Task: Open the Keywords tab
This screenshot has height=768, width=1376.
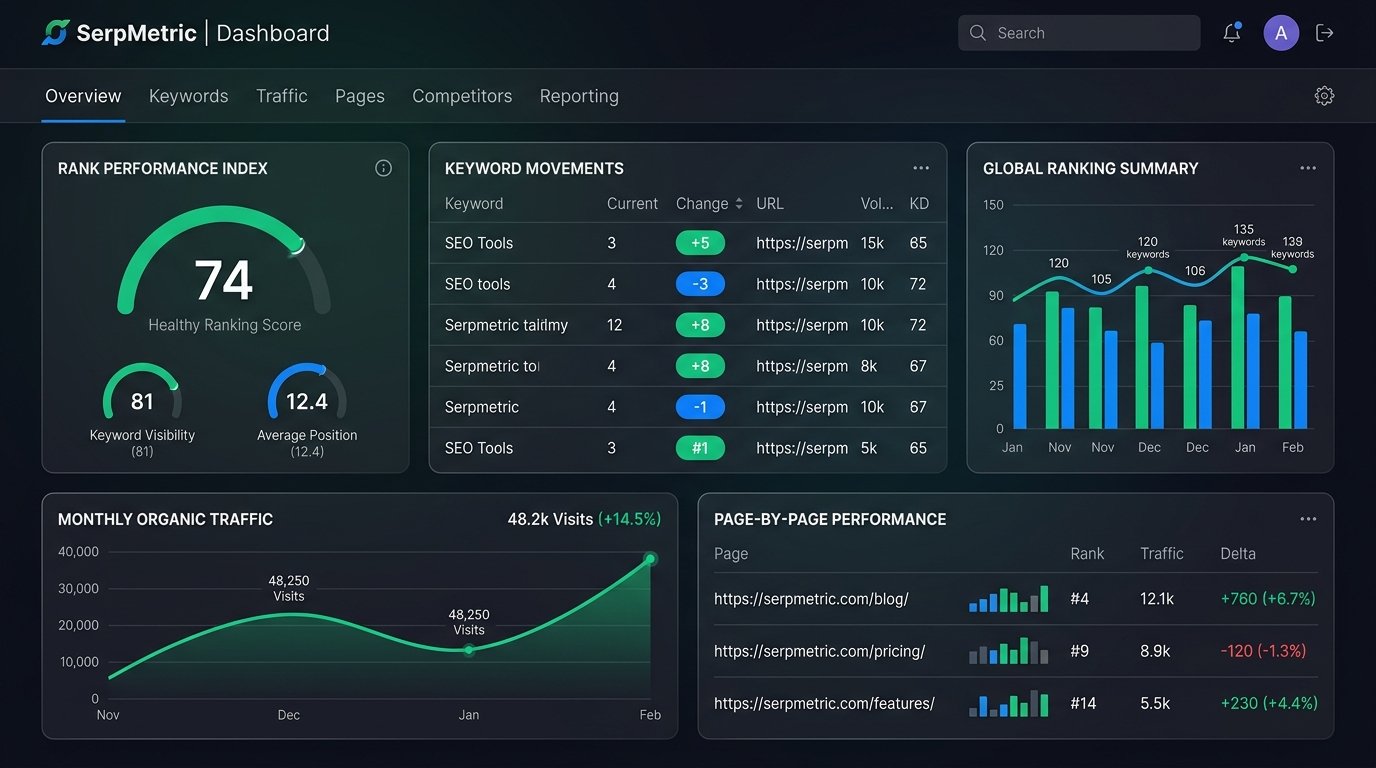Action: pyautogui.click(x=188, y=96)
